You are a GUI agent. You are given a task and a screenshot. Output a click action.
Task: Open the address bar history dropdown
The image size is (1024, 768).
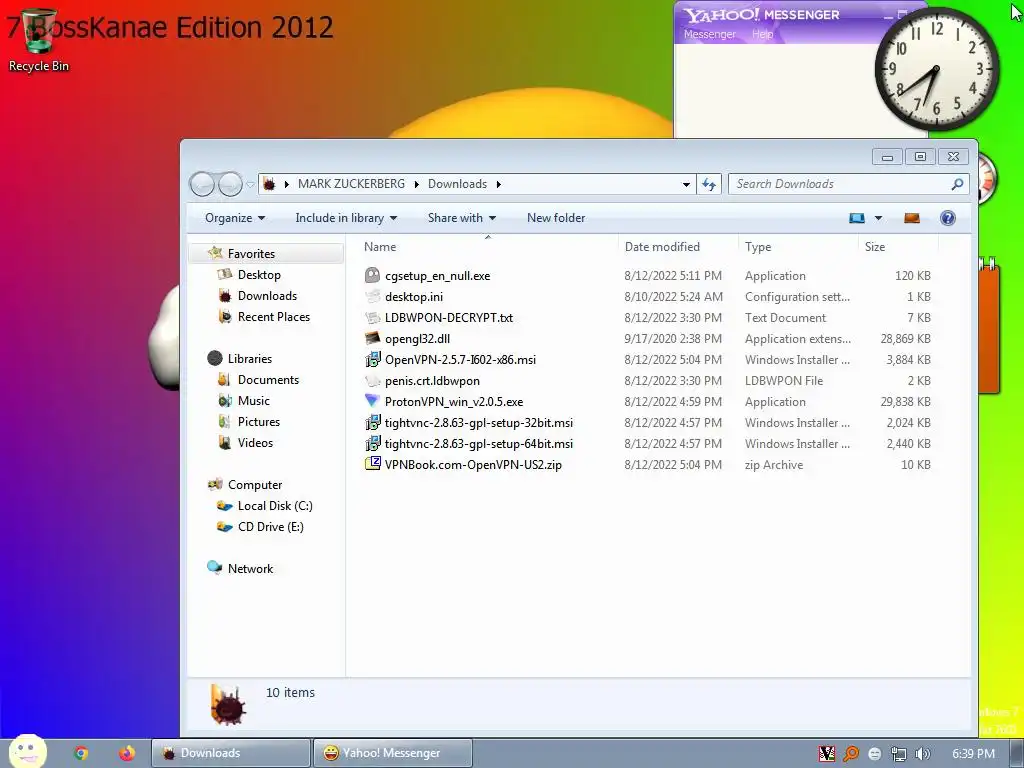pos(686,184)
